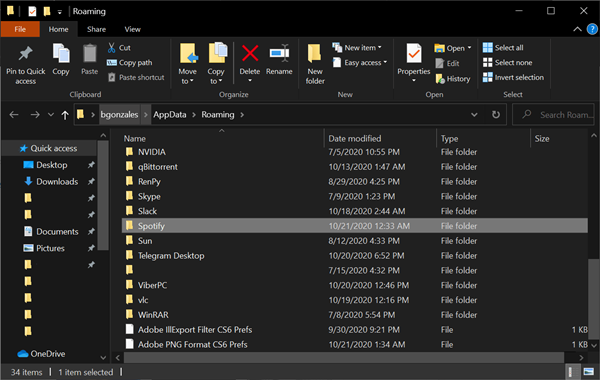
Task: Select Quick access in navigation pane
Action: click(49, 148)
